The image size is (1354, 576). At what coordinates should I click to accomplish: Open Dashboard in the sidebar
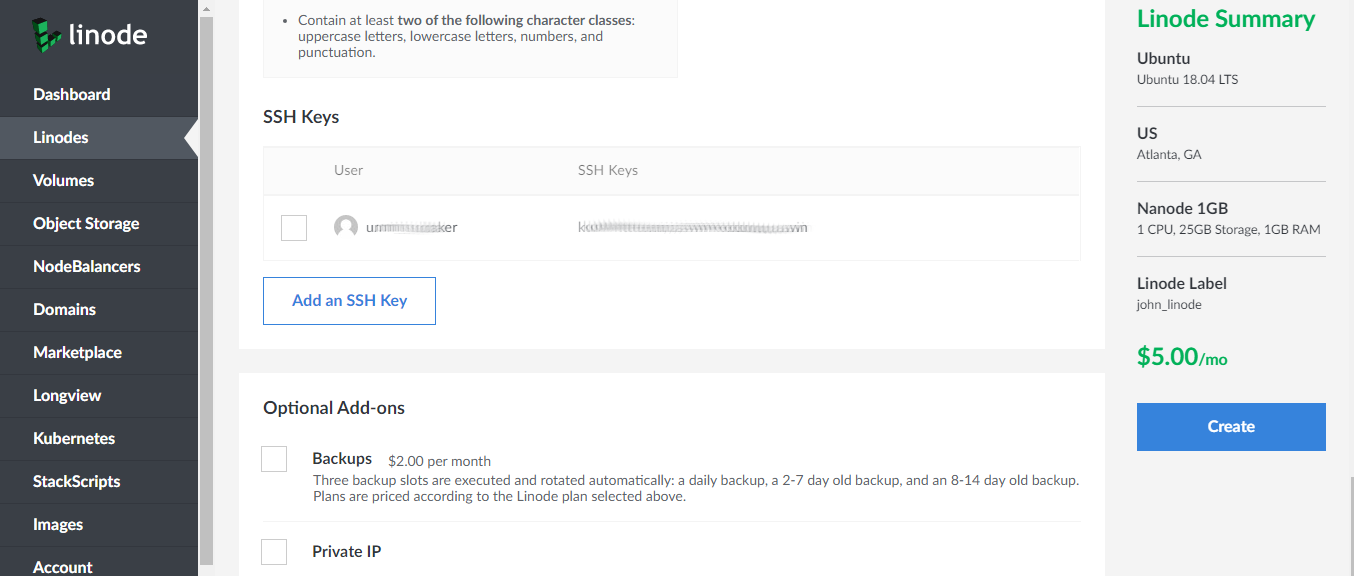[72, 95]
